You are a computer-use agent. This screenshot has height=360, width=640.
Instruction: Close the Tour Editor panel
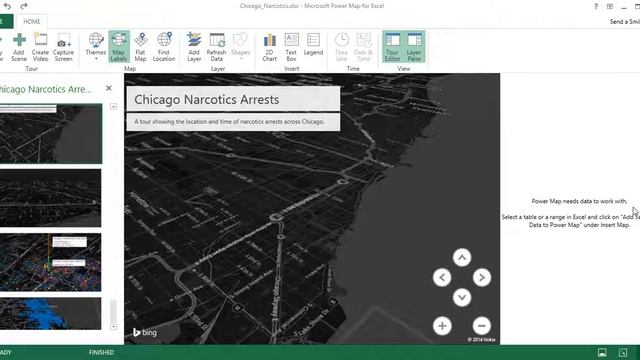pos(109,88)
